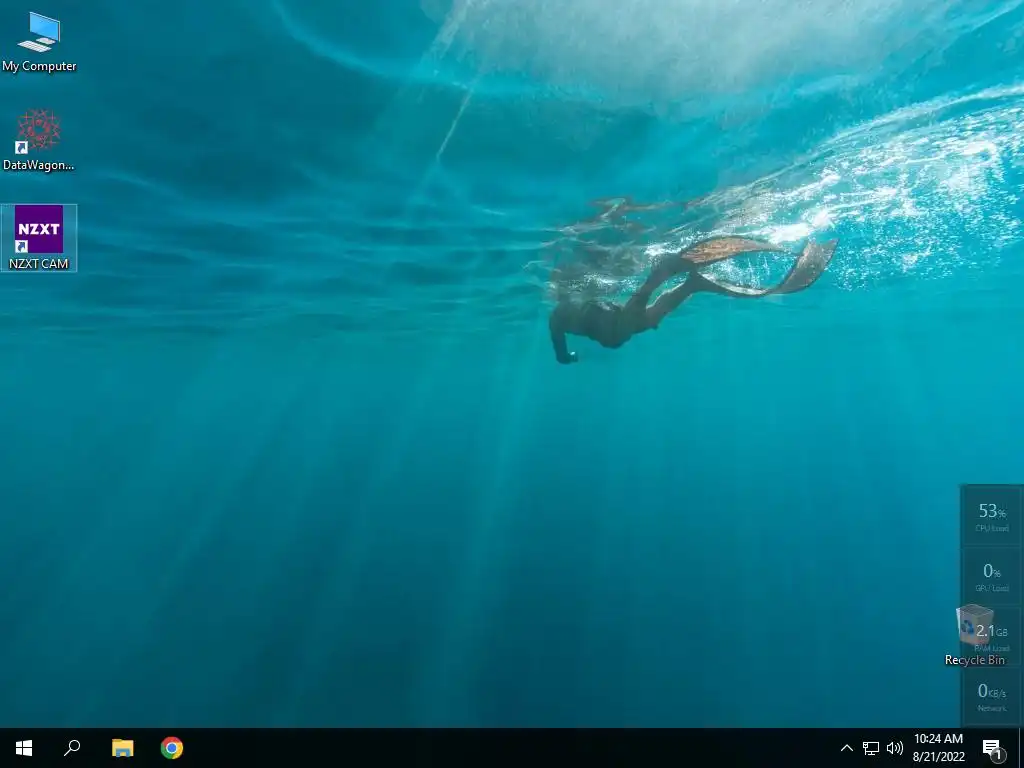Launch File Explorer from the taskbar
The image size is (1024, 768).
122,748
